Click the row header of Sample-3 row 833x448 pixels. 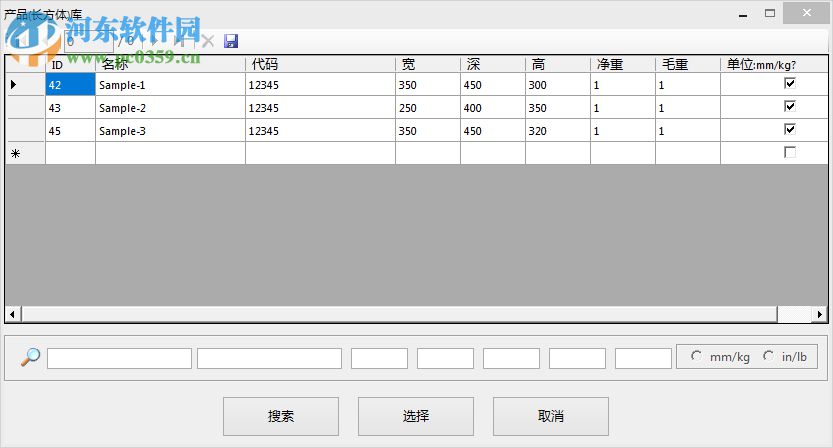point(25,131)
